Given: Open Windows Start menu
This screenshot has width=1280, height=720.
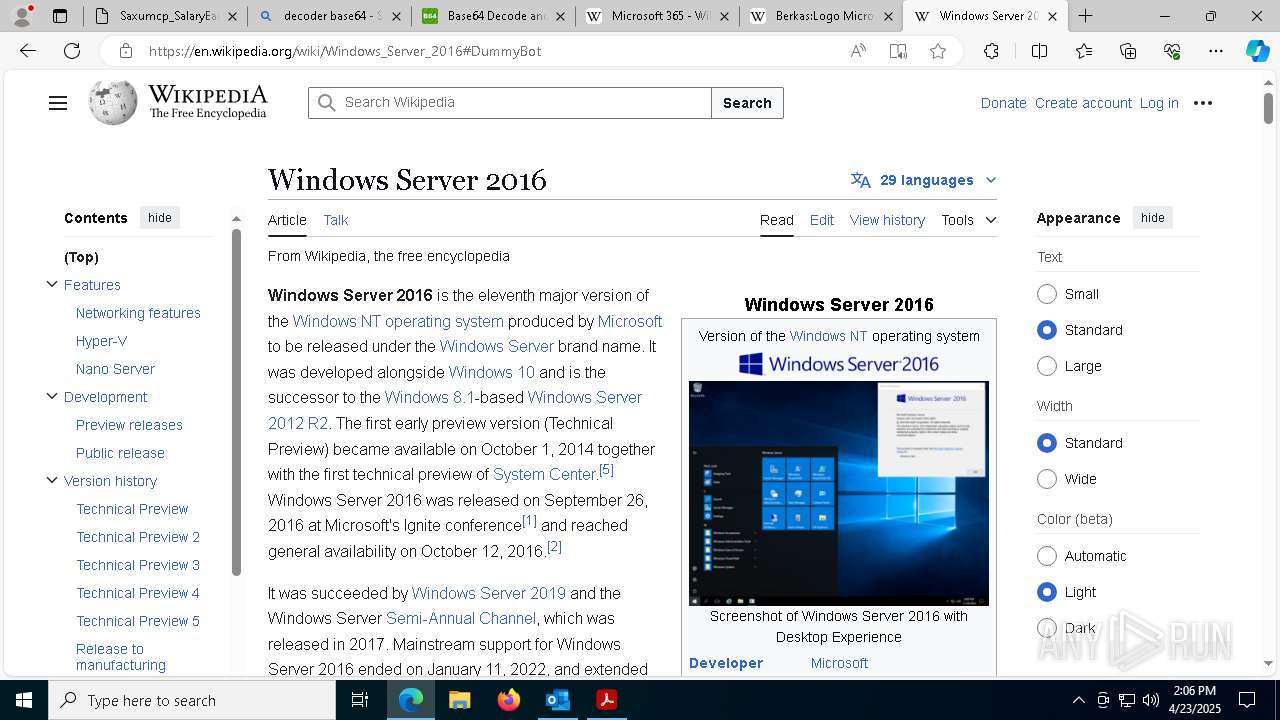Looking at the screenshot, I should click(x=24, y=700).
